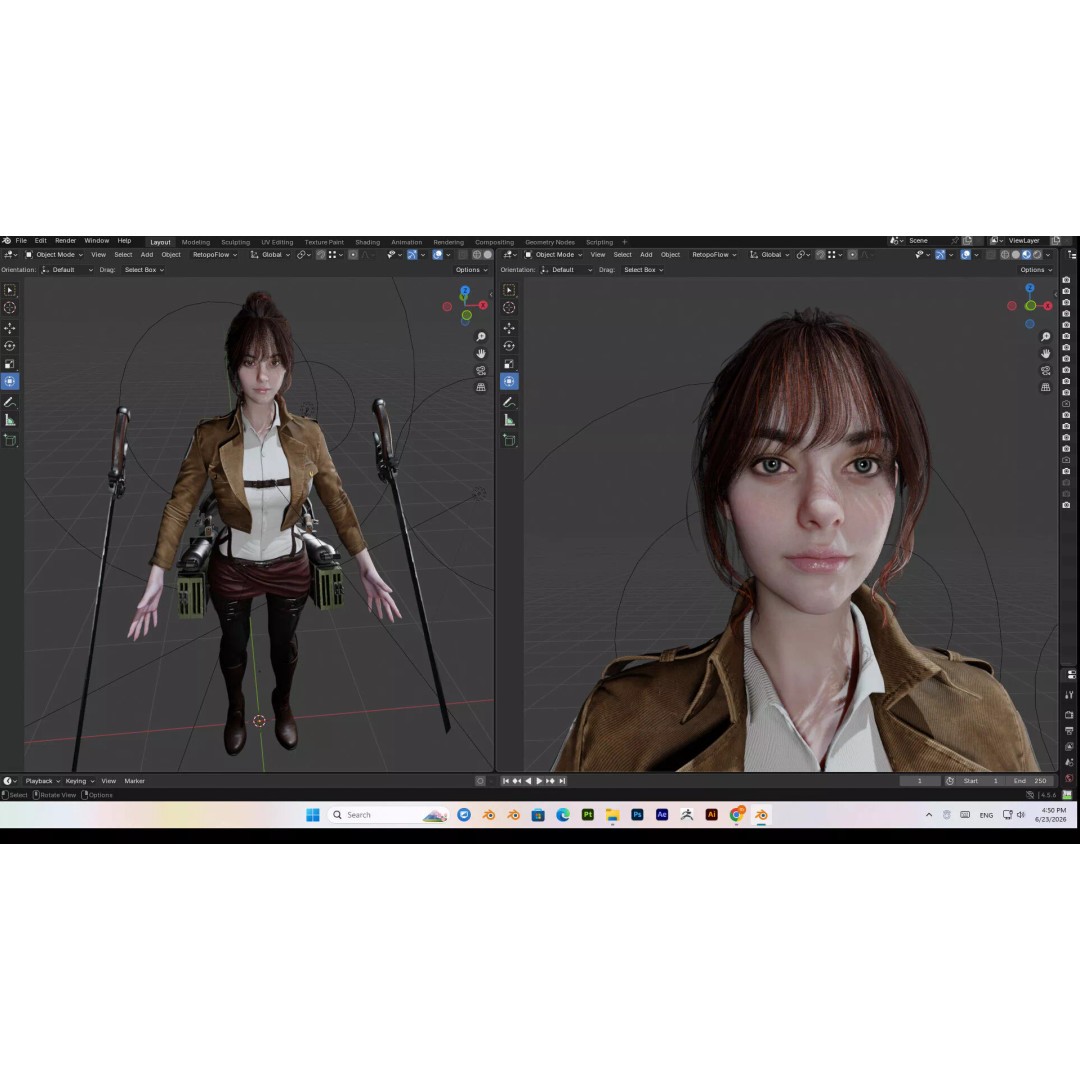This screenshot has height=1080, width=1080.
Task: Open RetopoFlow dropdown in left viewport
Action: click(x=215, y=255)
